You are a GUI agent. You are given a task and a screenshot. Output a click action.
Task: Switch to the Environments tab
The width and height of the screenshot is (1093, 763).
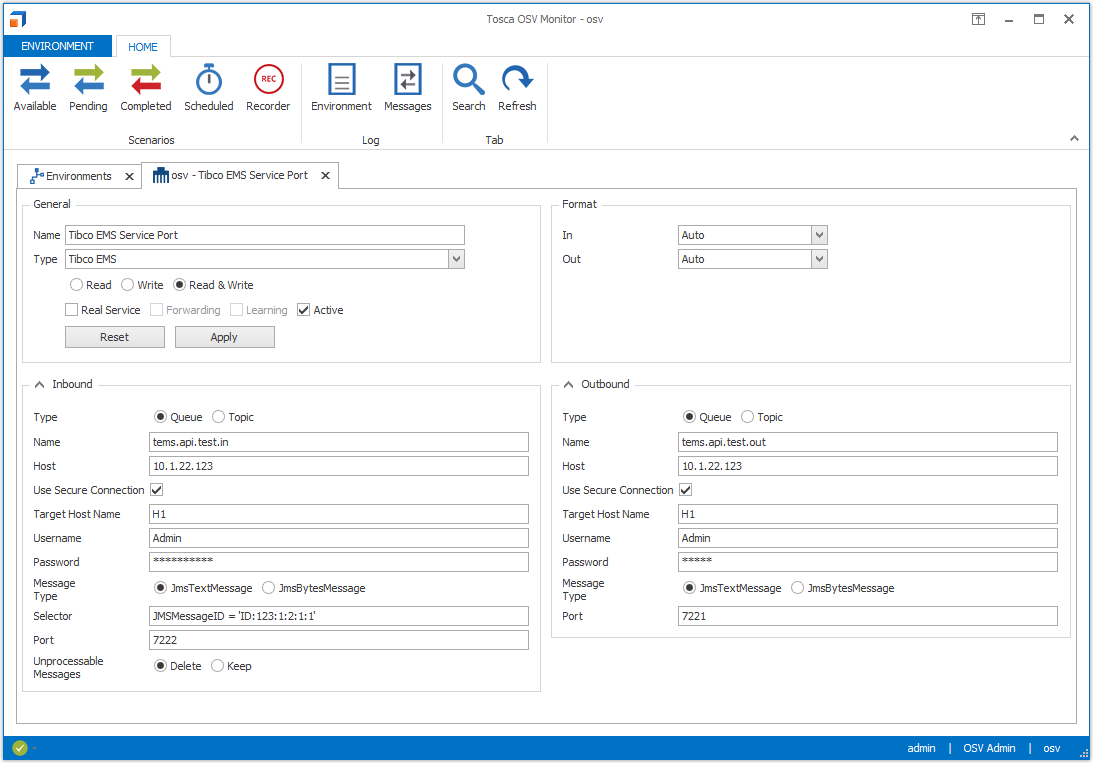point(78,176)
